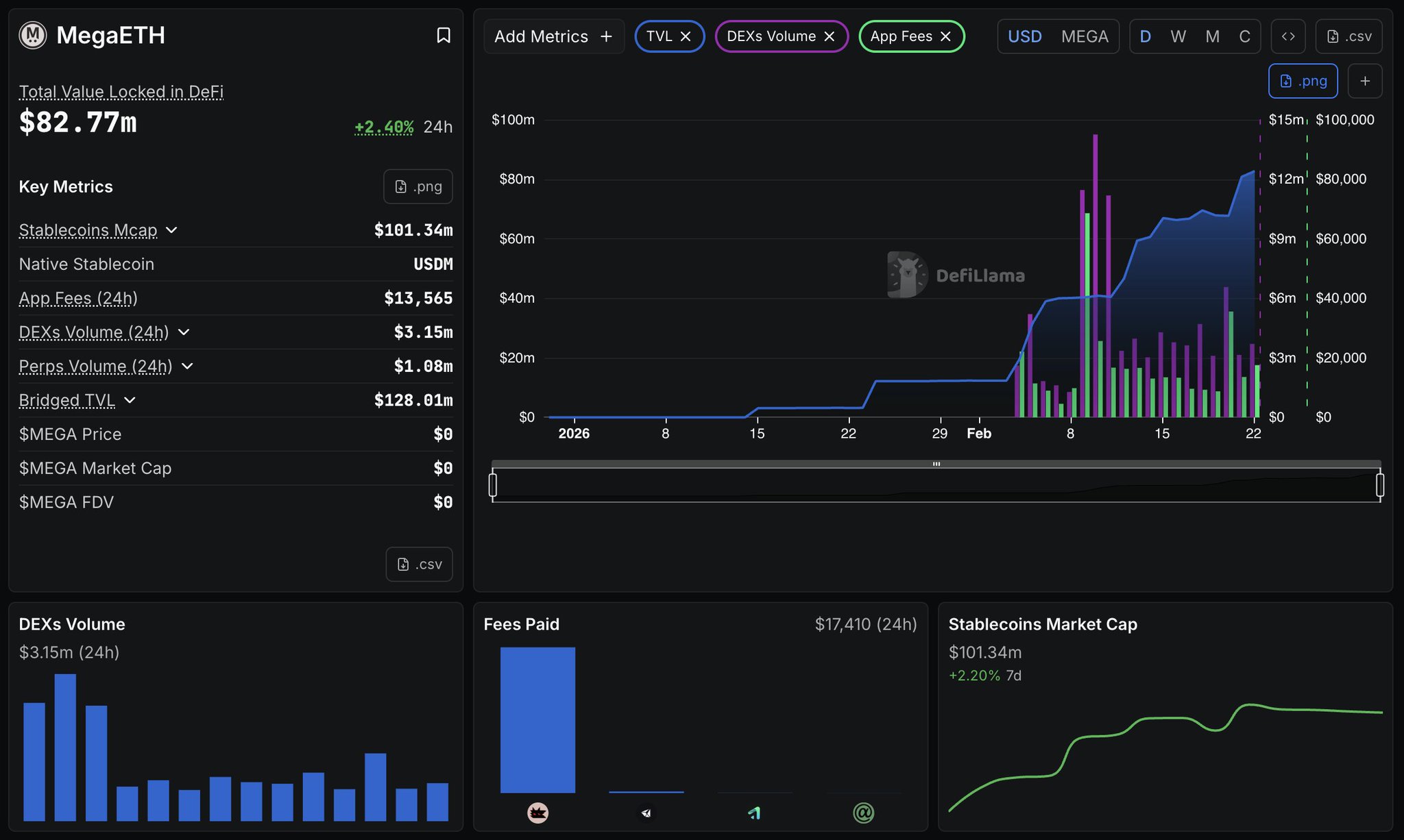This screenshot has width=1404, height=840.
Task: Download chart image with blue .png button
Action: click(x=1303, y=81)
